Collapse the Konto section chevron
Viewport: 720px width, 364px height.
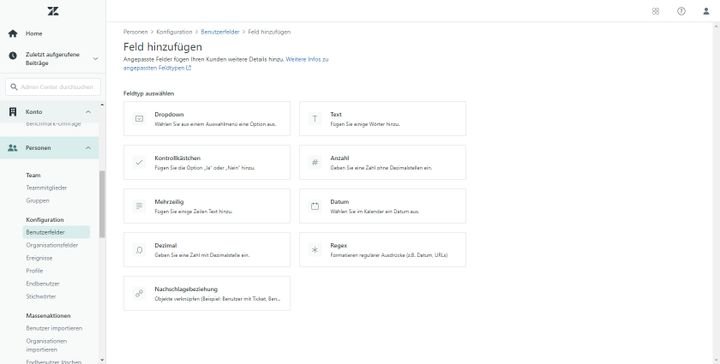tap(88, 112)
